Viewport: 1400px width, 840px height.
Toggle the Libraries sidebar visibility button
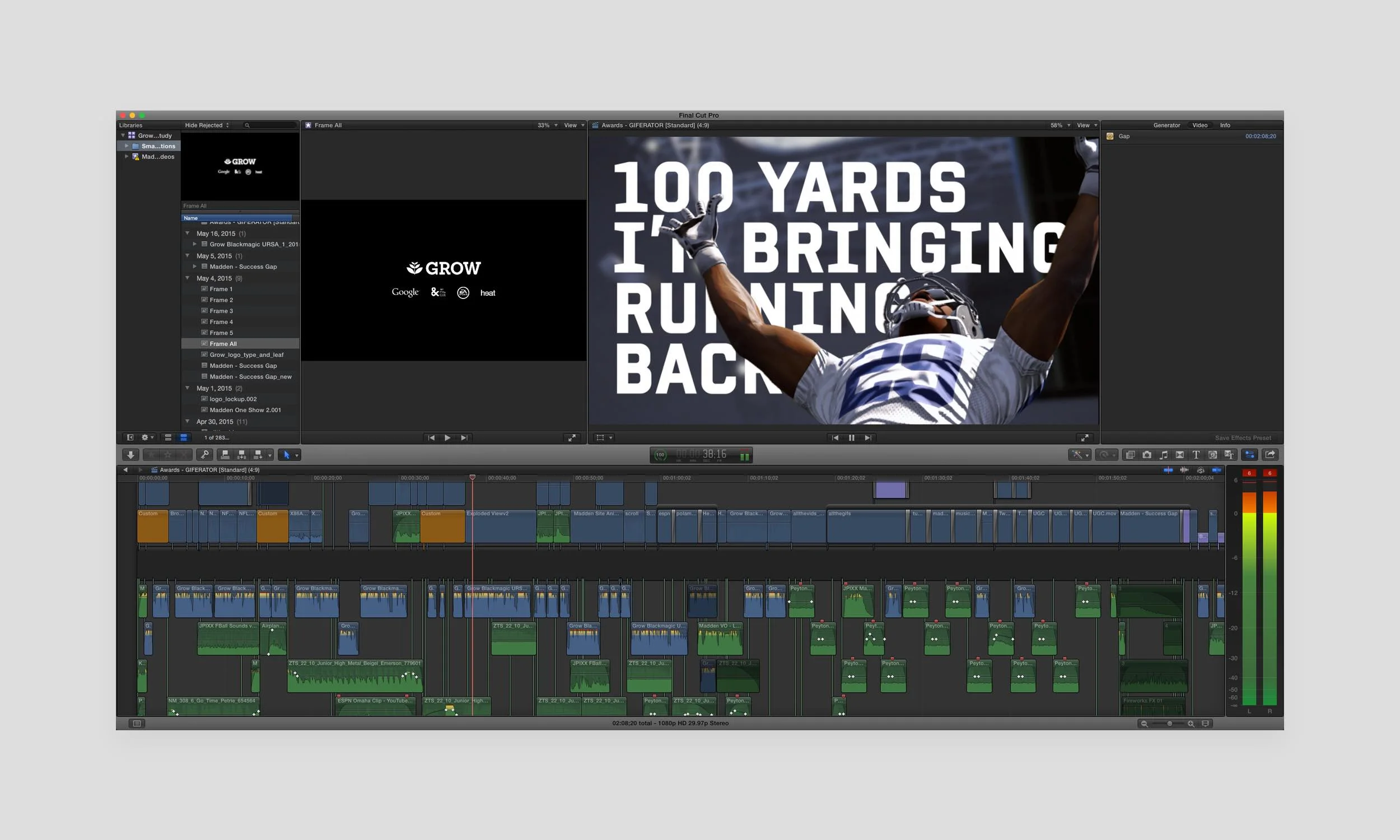point(130,437)
